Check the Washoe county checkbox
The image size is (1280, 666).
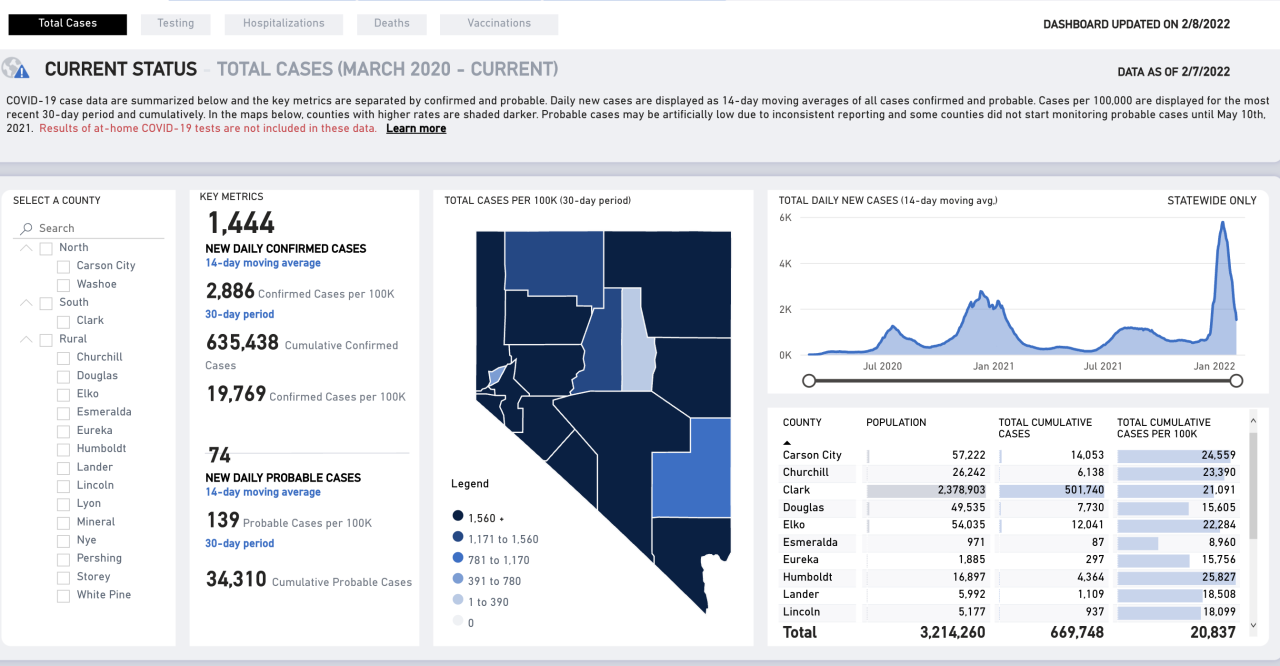click(x=63, y=284)
